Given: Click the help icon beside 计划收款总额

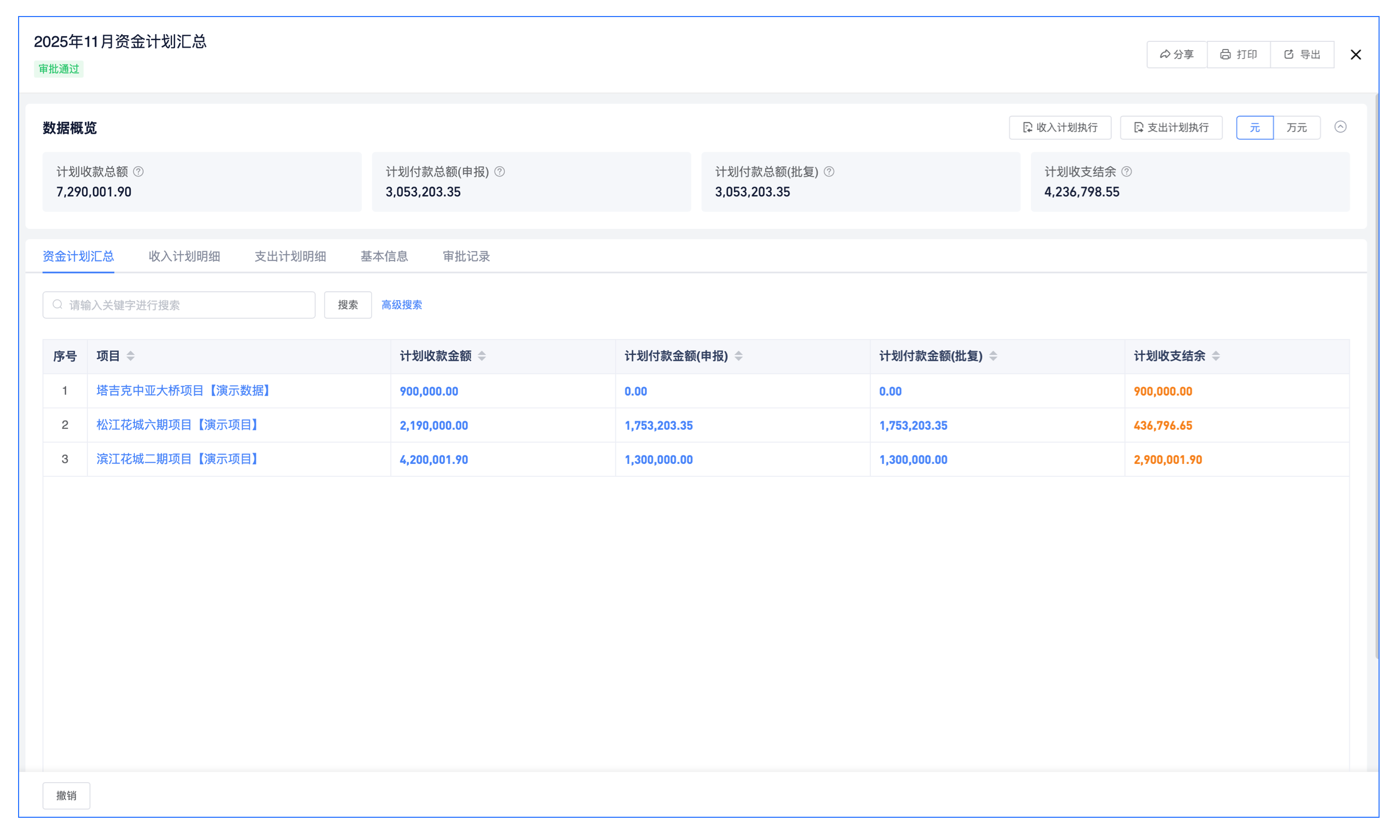Looking at the screenshot, I should (138, 172).
